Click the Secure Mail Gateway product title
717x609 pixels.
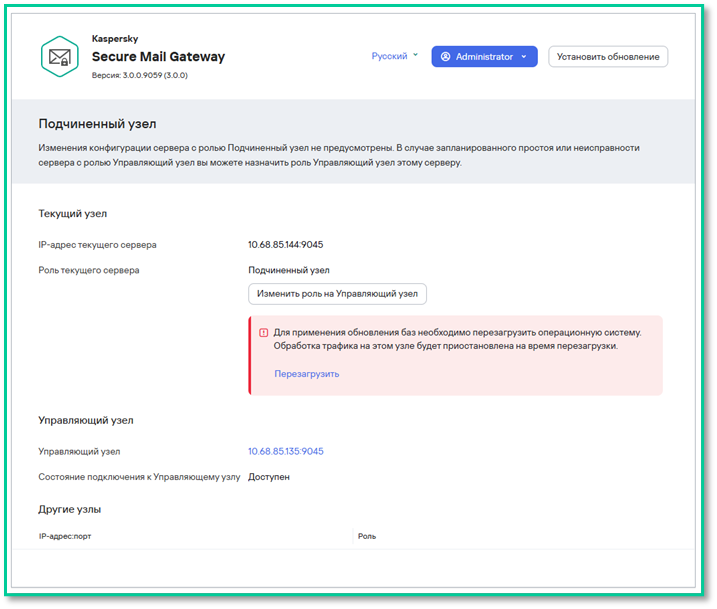(158, 57)
